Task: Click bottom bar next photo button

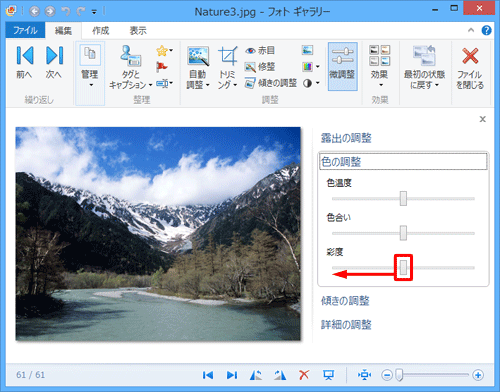Action: (232, 375)
